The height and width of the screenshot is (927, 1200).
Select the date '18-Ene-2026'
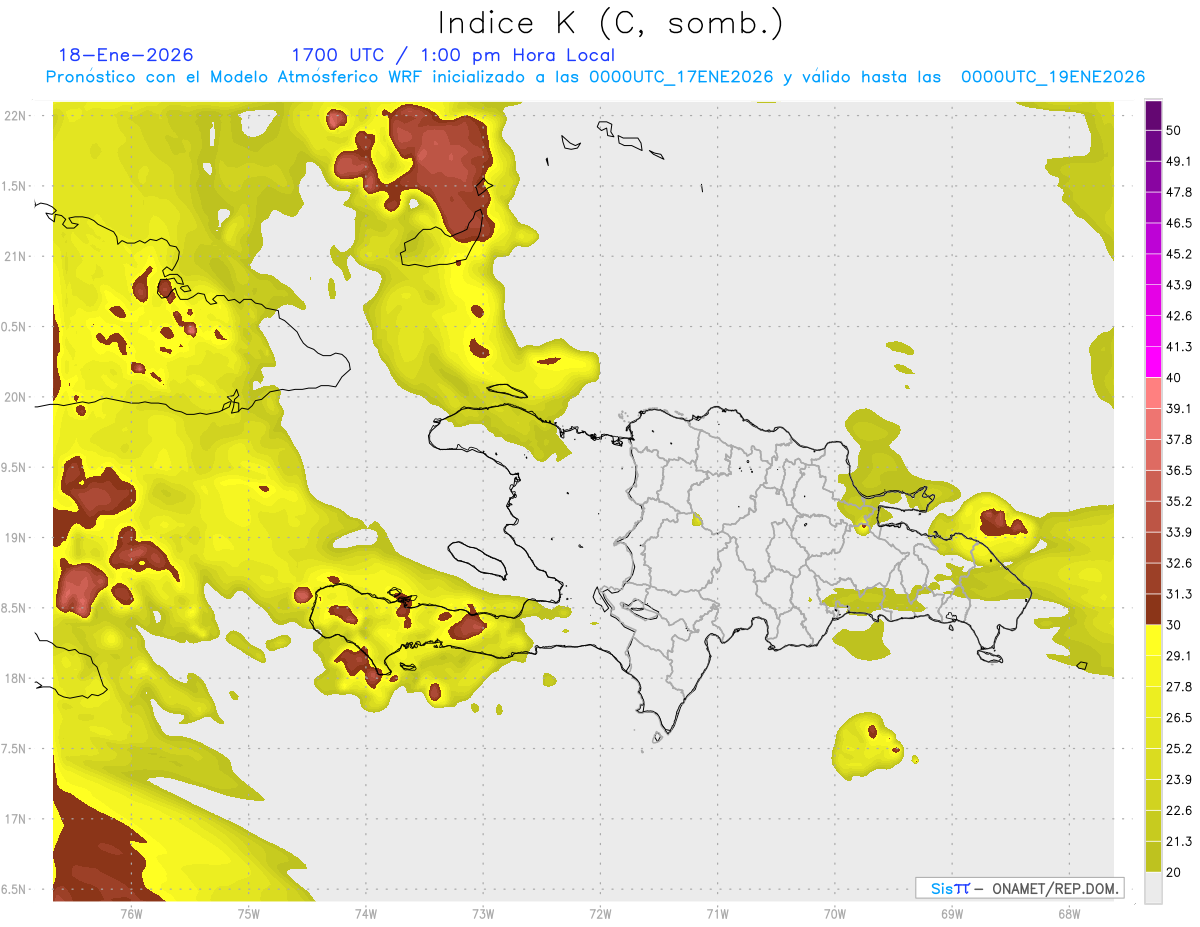126,55
